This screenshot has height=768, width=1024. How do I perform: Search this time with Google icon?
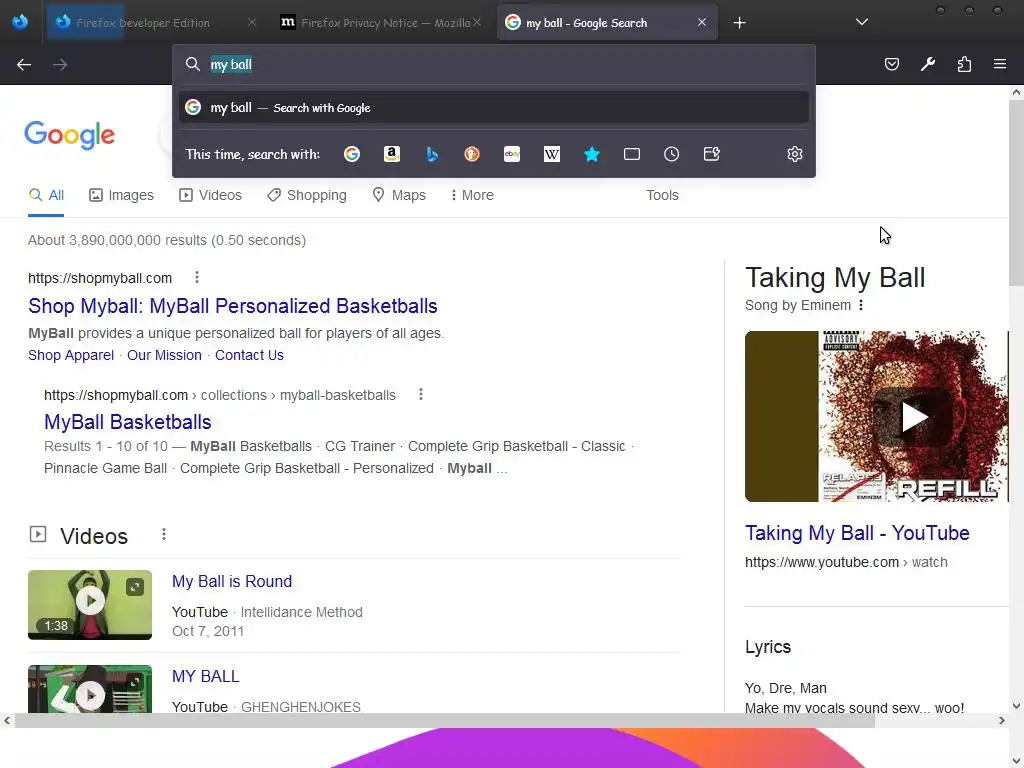352,154
